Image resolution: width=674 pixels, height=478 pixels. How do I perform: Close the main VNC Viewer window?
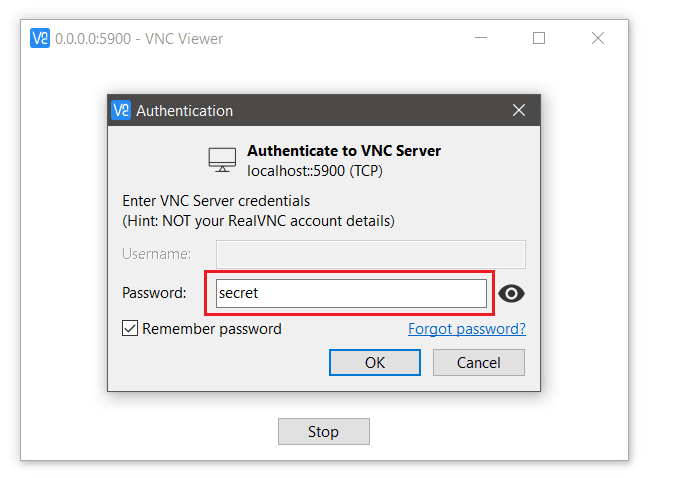598,39
